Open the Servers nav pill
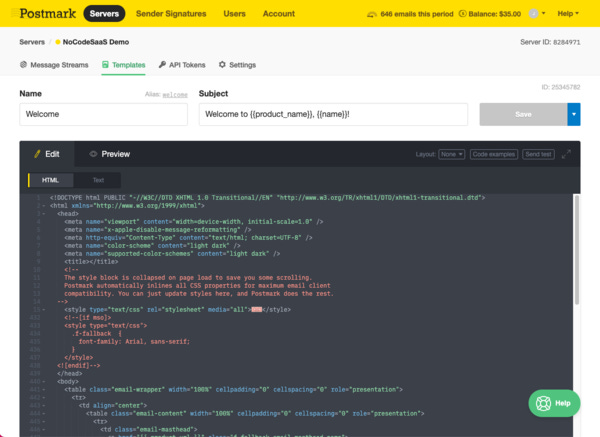This screenshot has width=600, height=437. pyautogui.click(x=104, y=14)
